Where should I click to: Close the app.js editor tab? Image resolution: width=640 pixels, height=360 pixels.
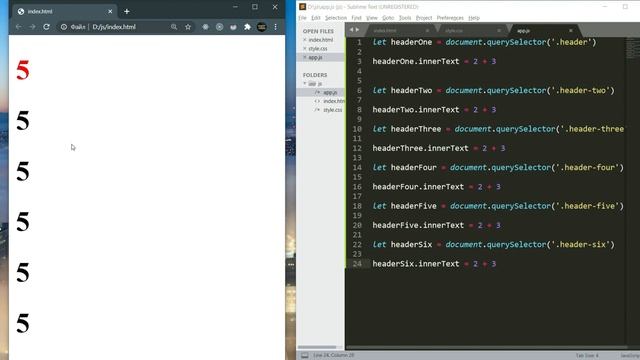(x=571, y=31)
